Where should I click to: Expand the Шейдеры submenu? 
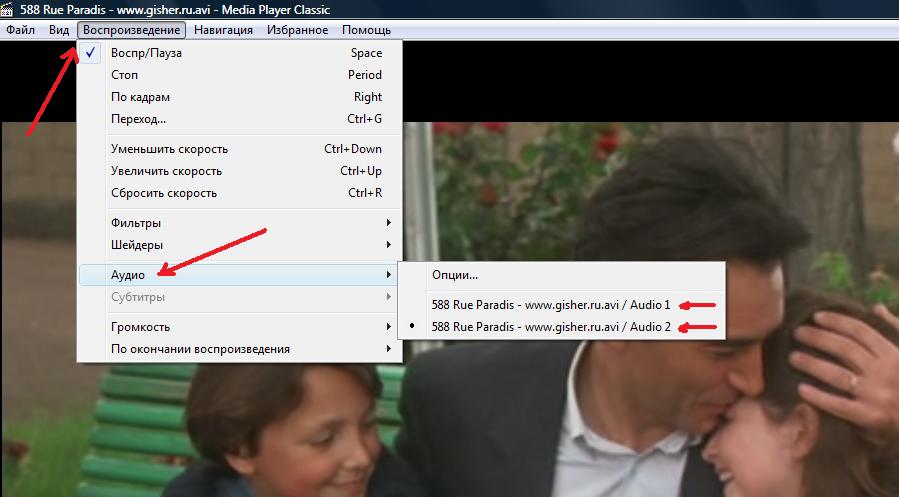pyautogui.click(x=137, y=245)
